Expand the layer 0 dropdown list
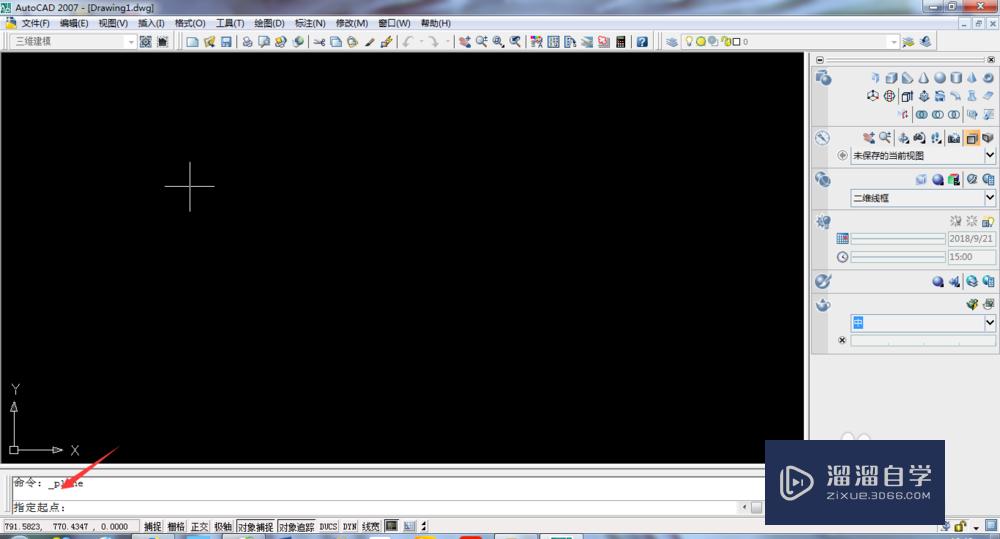 click(893, 41)
